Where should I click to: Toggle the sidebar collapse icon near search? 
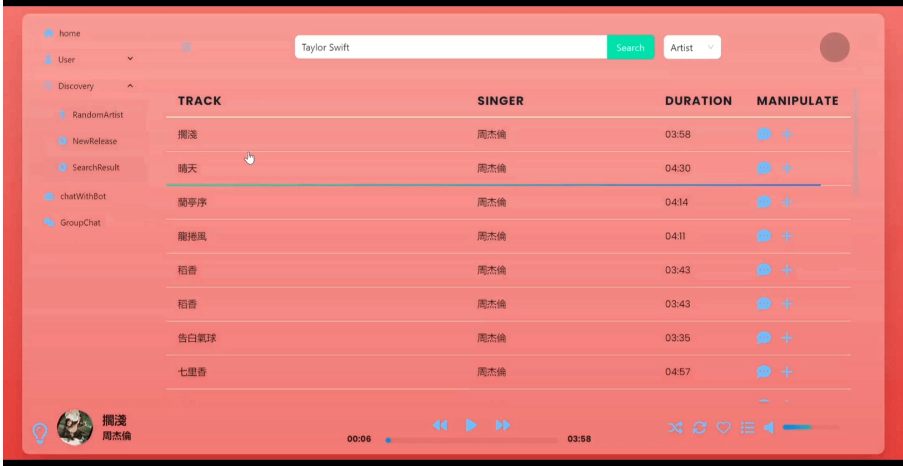tap(187, 47)
